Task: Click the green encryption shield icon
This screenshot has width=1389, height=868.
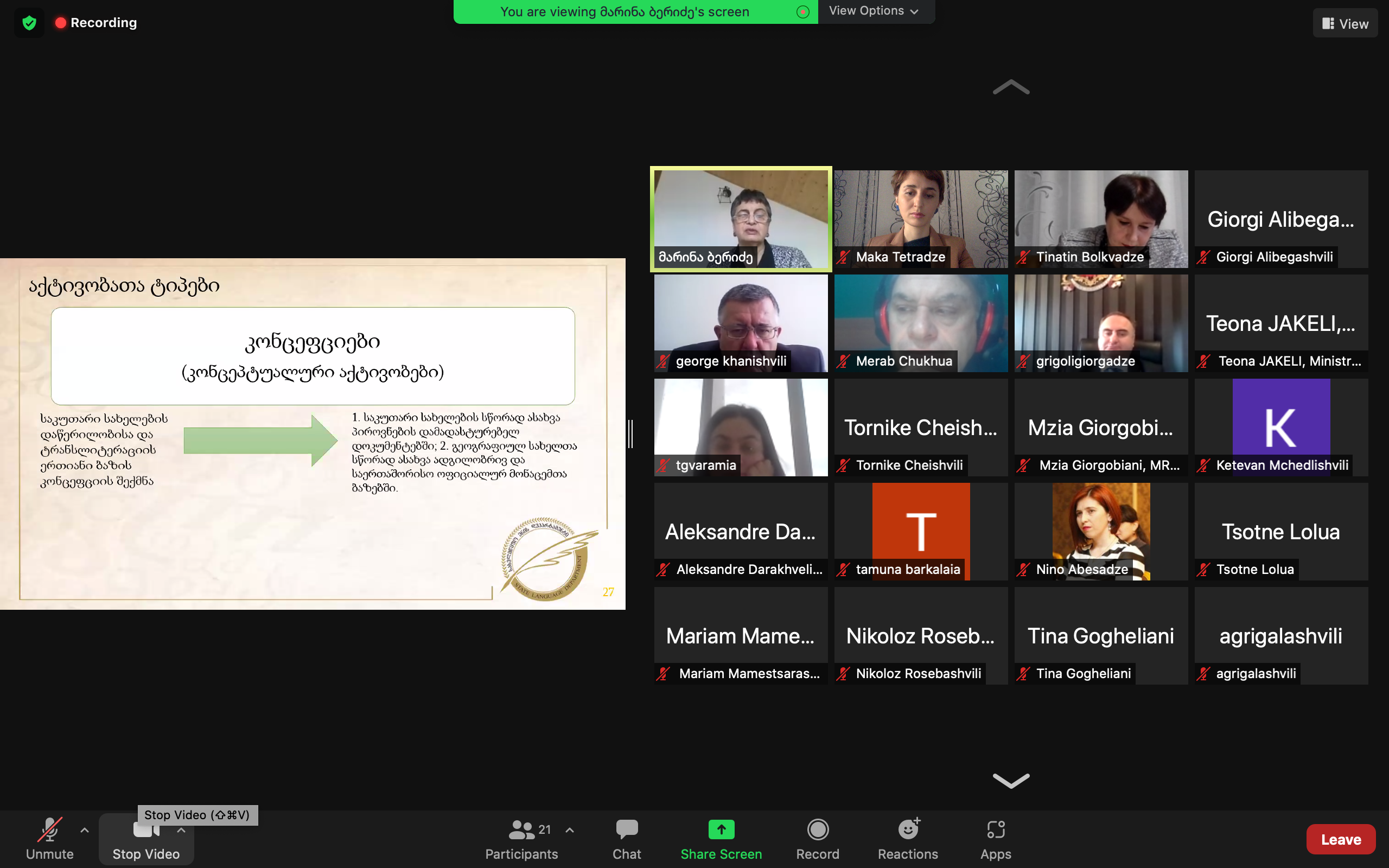Action: (29, 23)
